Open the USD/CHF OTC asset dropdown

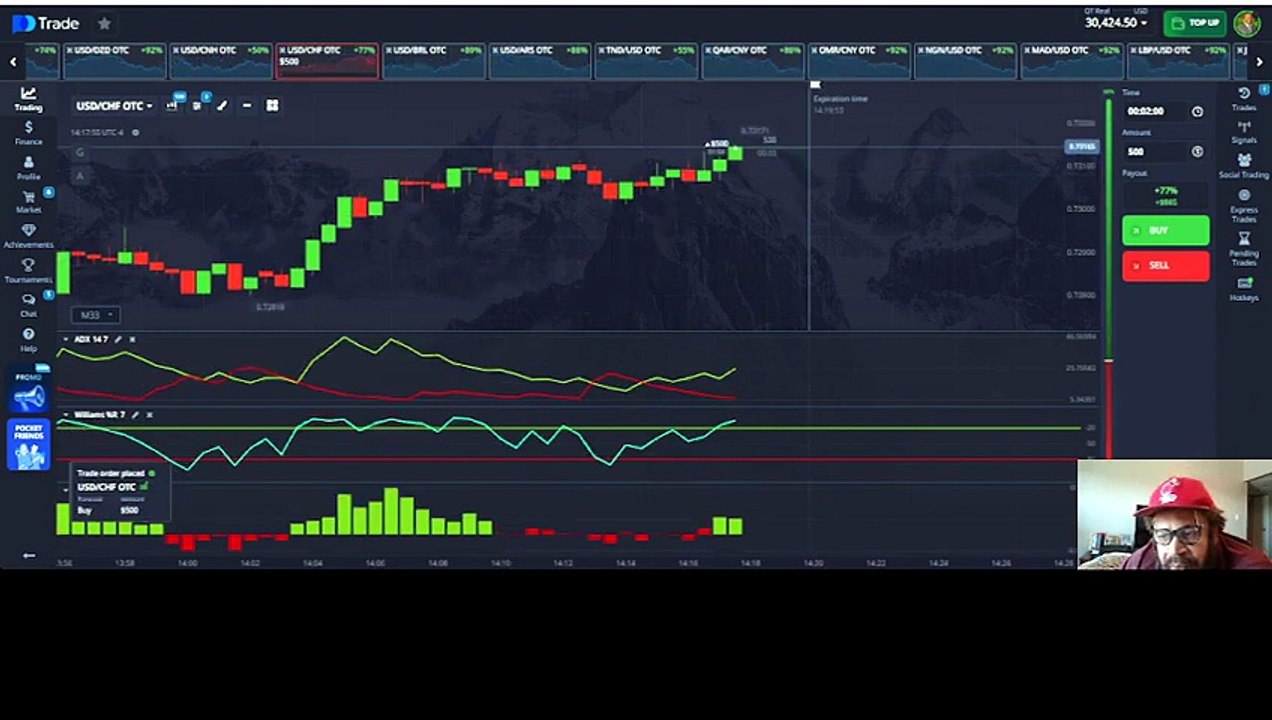pyautogui.click(x=115, y=106)
